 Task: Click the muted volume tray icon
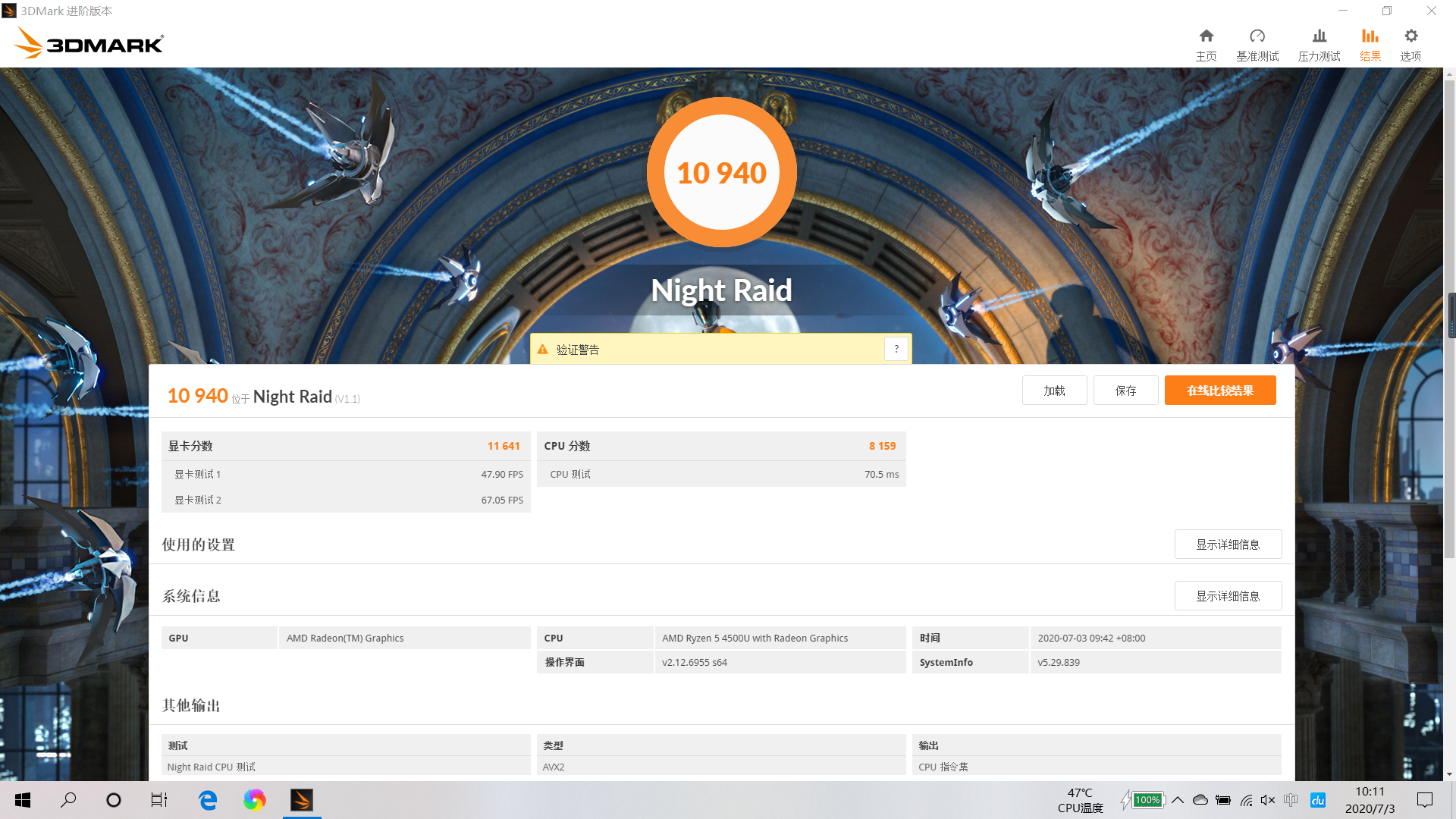[x=1268, y=800]
